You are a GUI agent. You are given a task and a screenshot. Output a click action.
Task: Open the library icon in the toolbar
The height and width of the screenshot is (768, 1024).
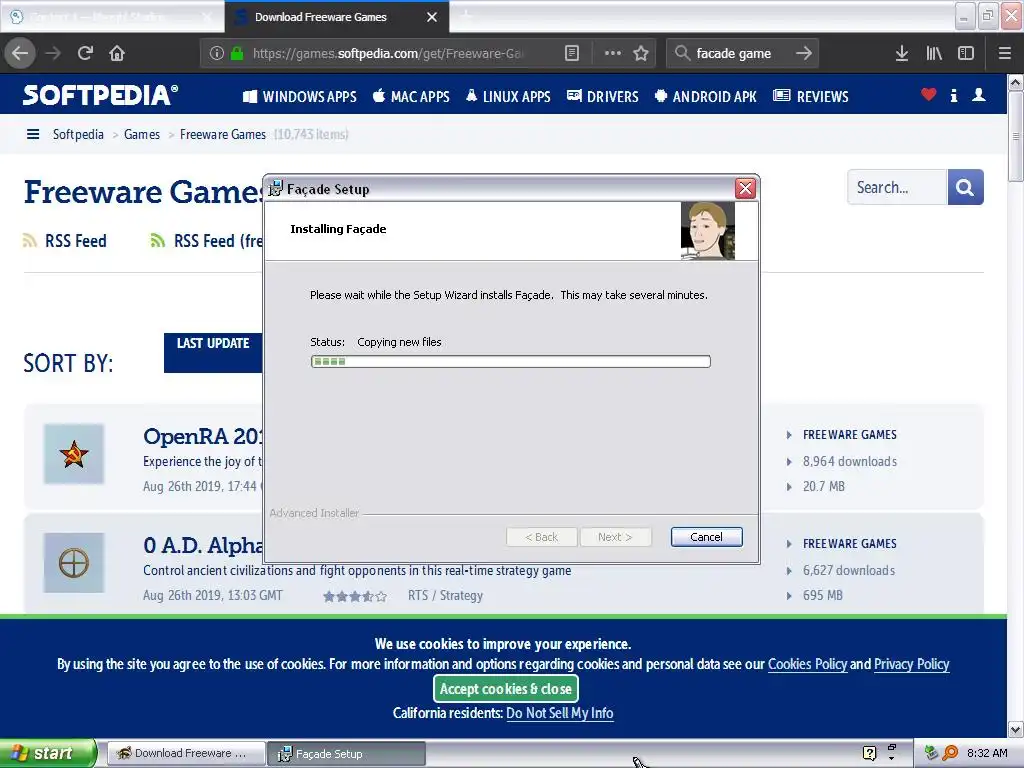(934, 53)
